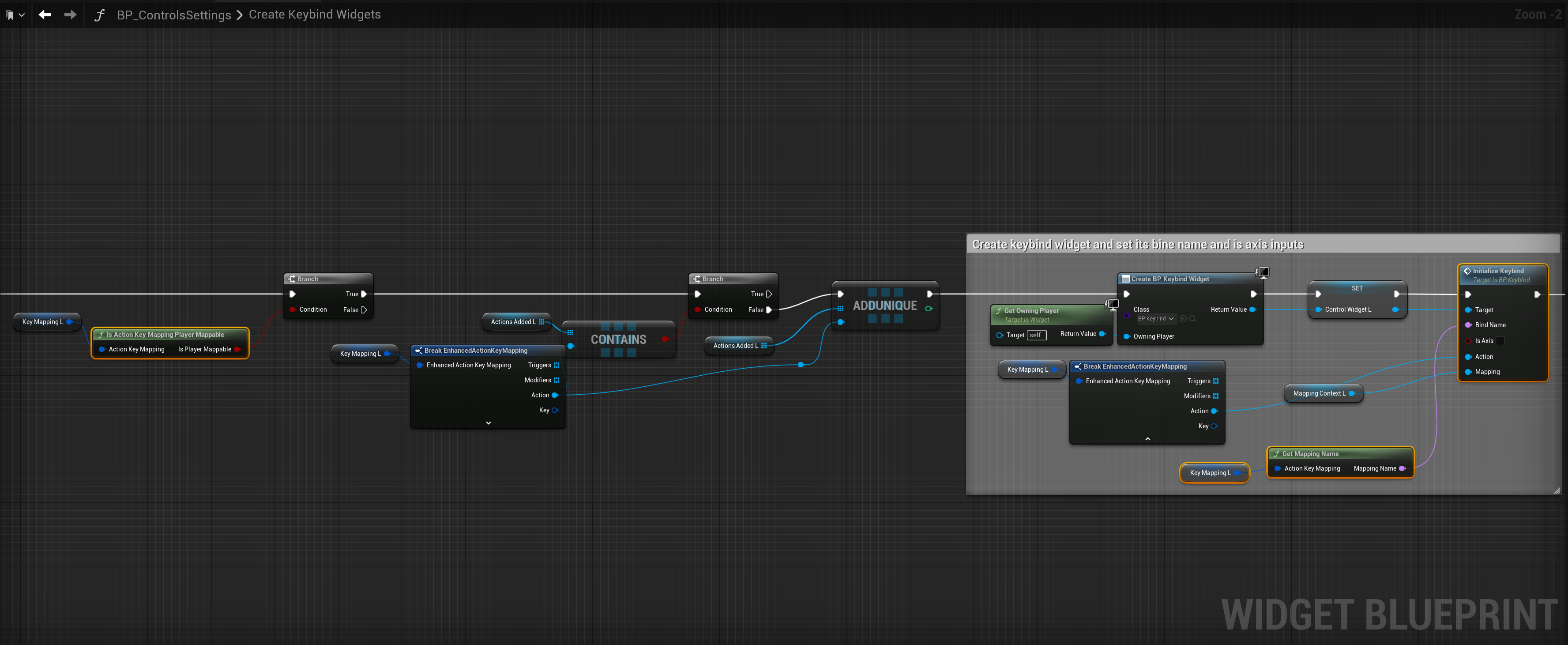Click the forward navigation arrow

[70, 15]
